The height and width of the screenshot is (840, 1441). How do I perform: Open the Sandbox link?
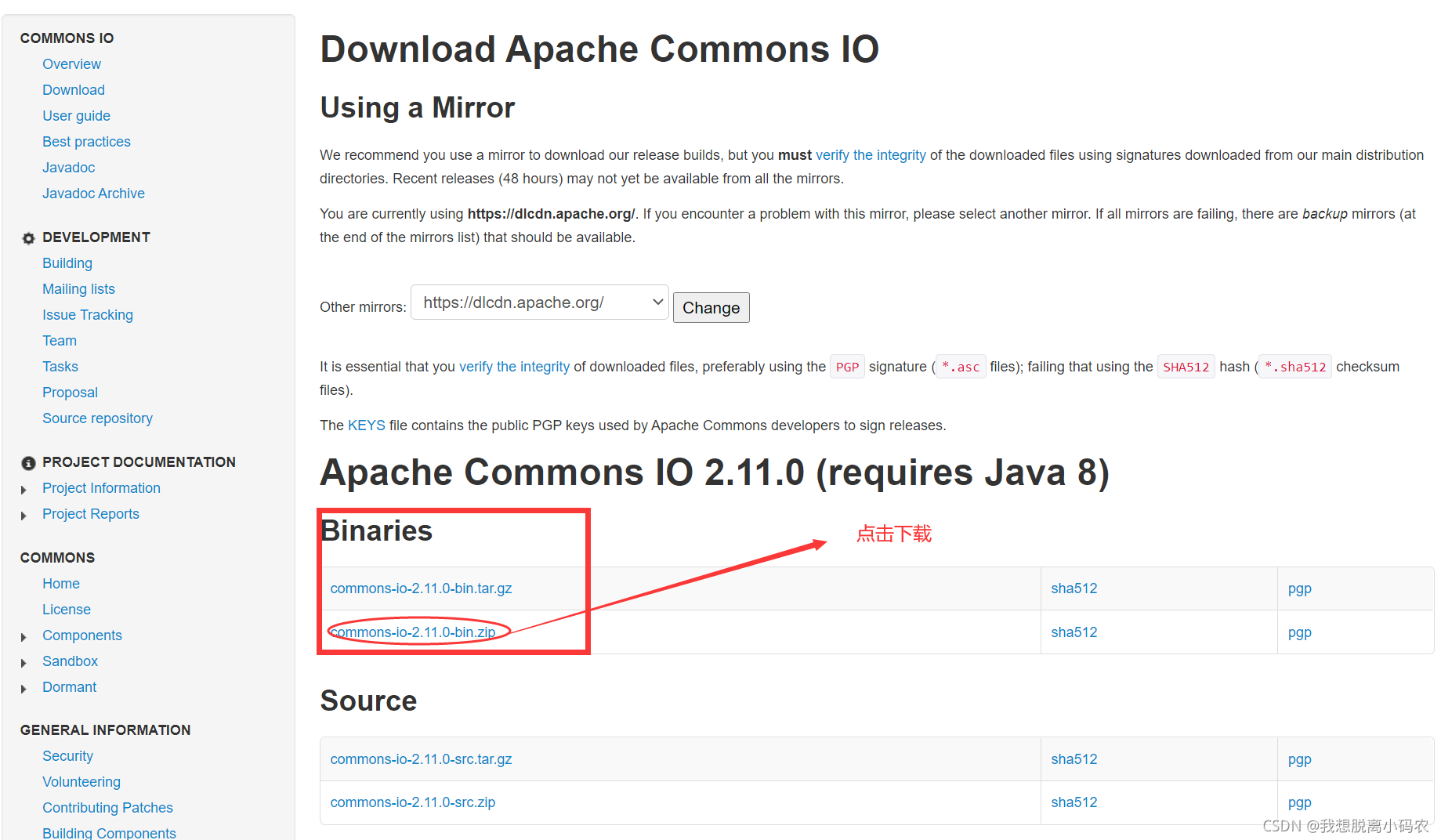tap(70, 661)
